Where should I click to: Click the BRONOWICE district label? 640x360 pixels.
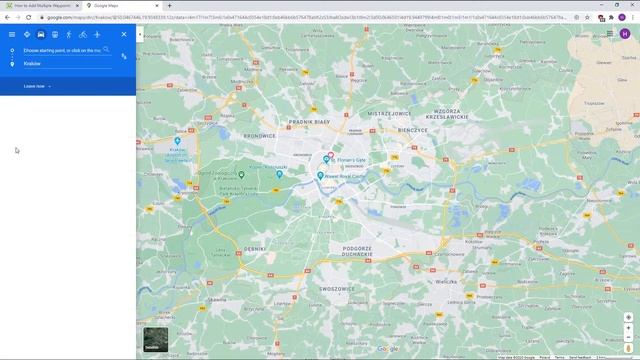coord(260,136)
